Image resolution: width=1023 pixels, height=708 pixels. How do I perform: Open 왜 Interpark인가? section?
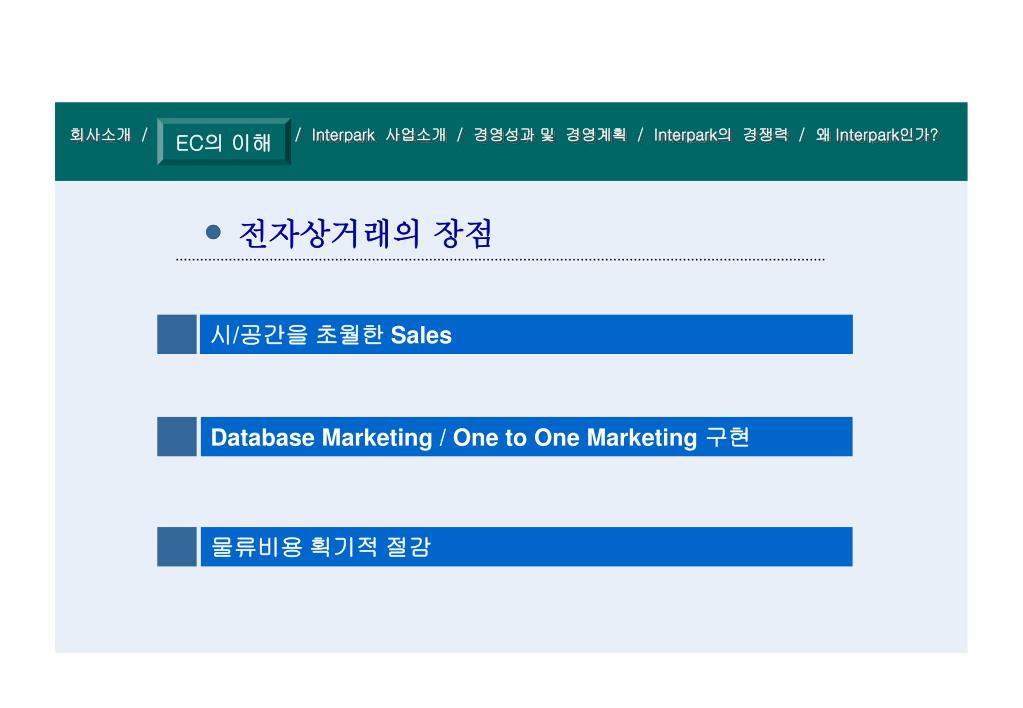[876, 134]
